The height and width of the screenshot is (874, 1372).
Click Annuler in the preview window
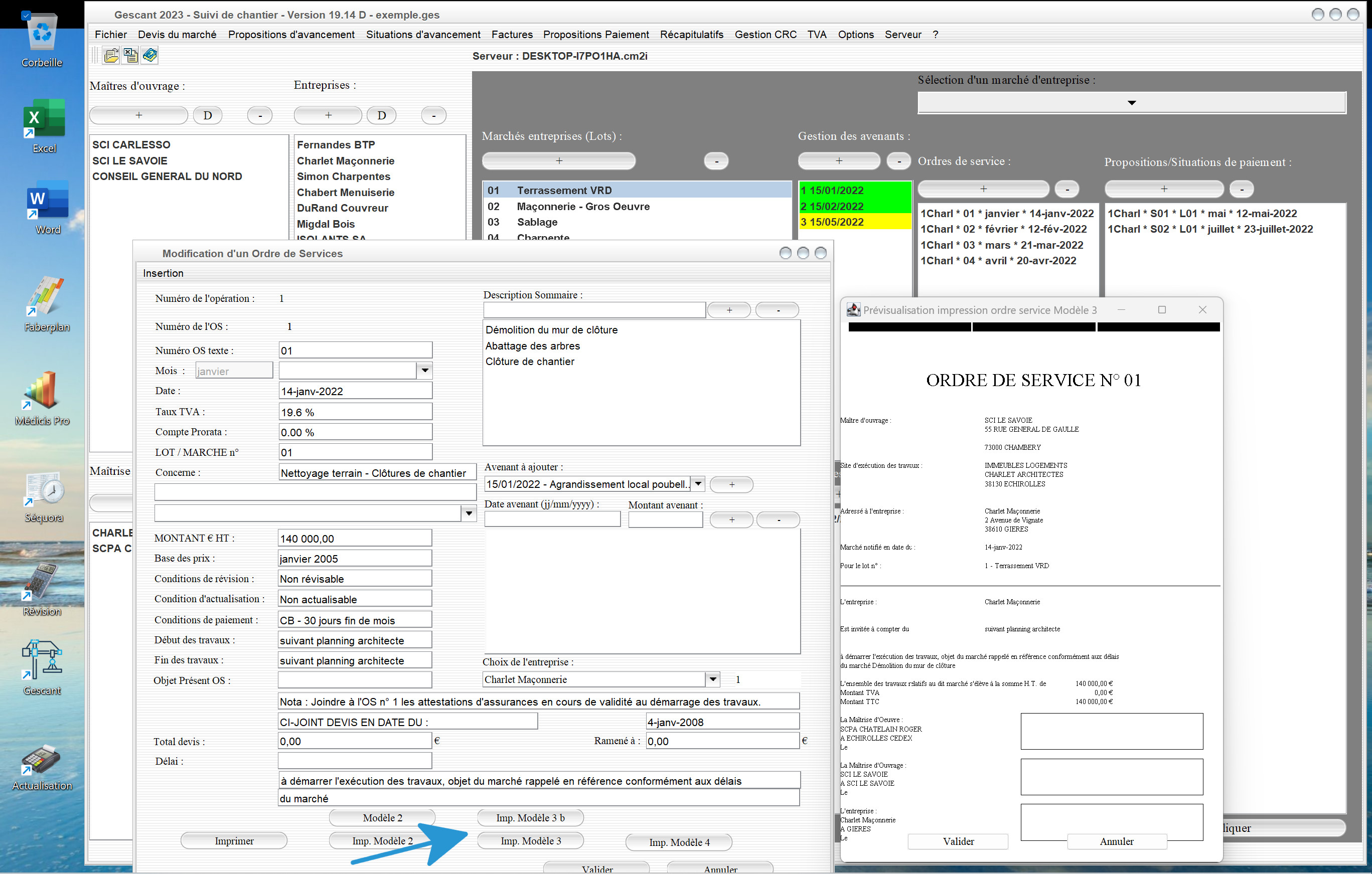coord(1116,841)
